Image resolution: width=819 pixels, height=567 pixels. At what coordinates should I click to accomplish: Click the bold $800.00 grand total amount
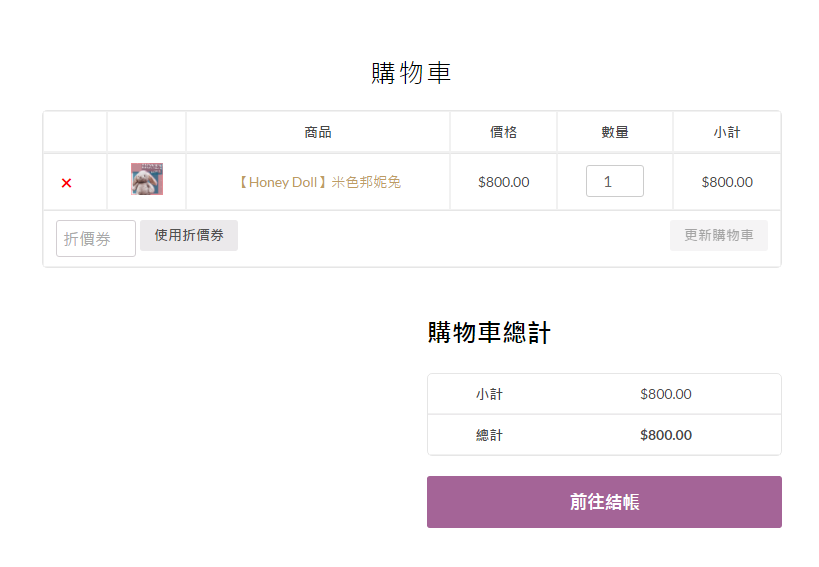665,435
